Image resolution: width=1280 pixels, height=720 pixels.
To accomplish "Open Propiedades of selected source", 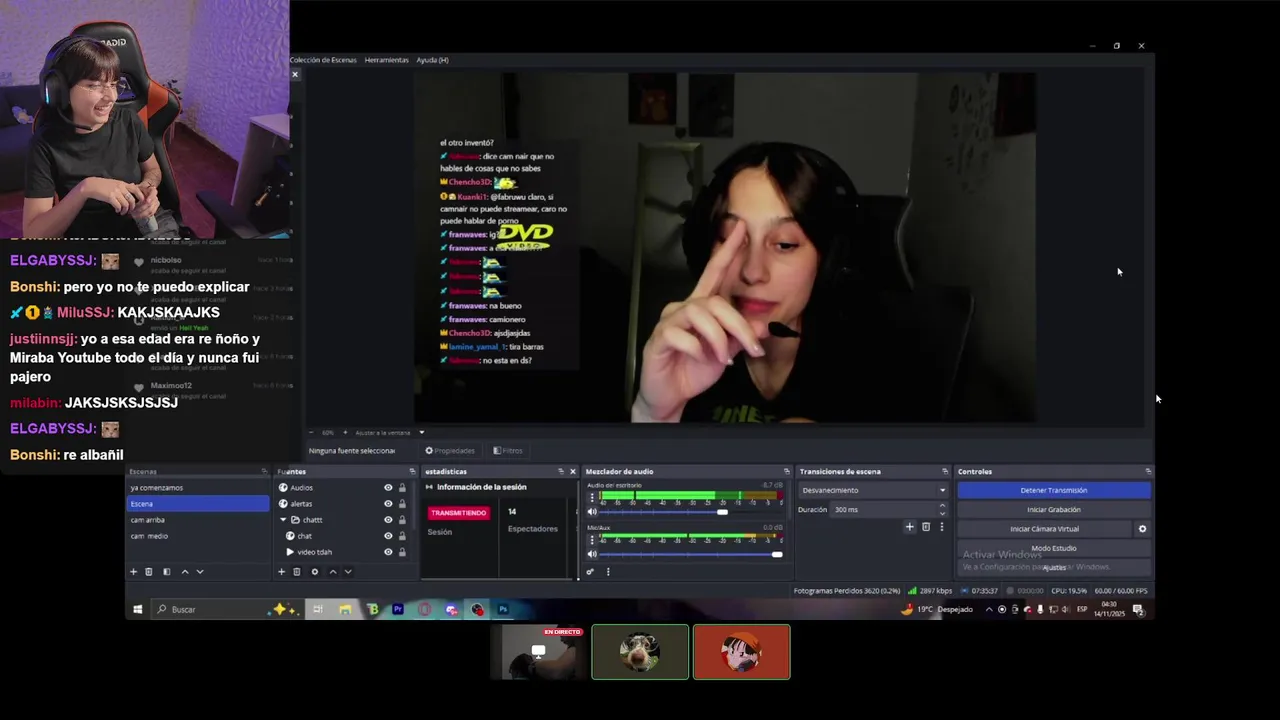I will pos(450,451).
